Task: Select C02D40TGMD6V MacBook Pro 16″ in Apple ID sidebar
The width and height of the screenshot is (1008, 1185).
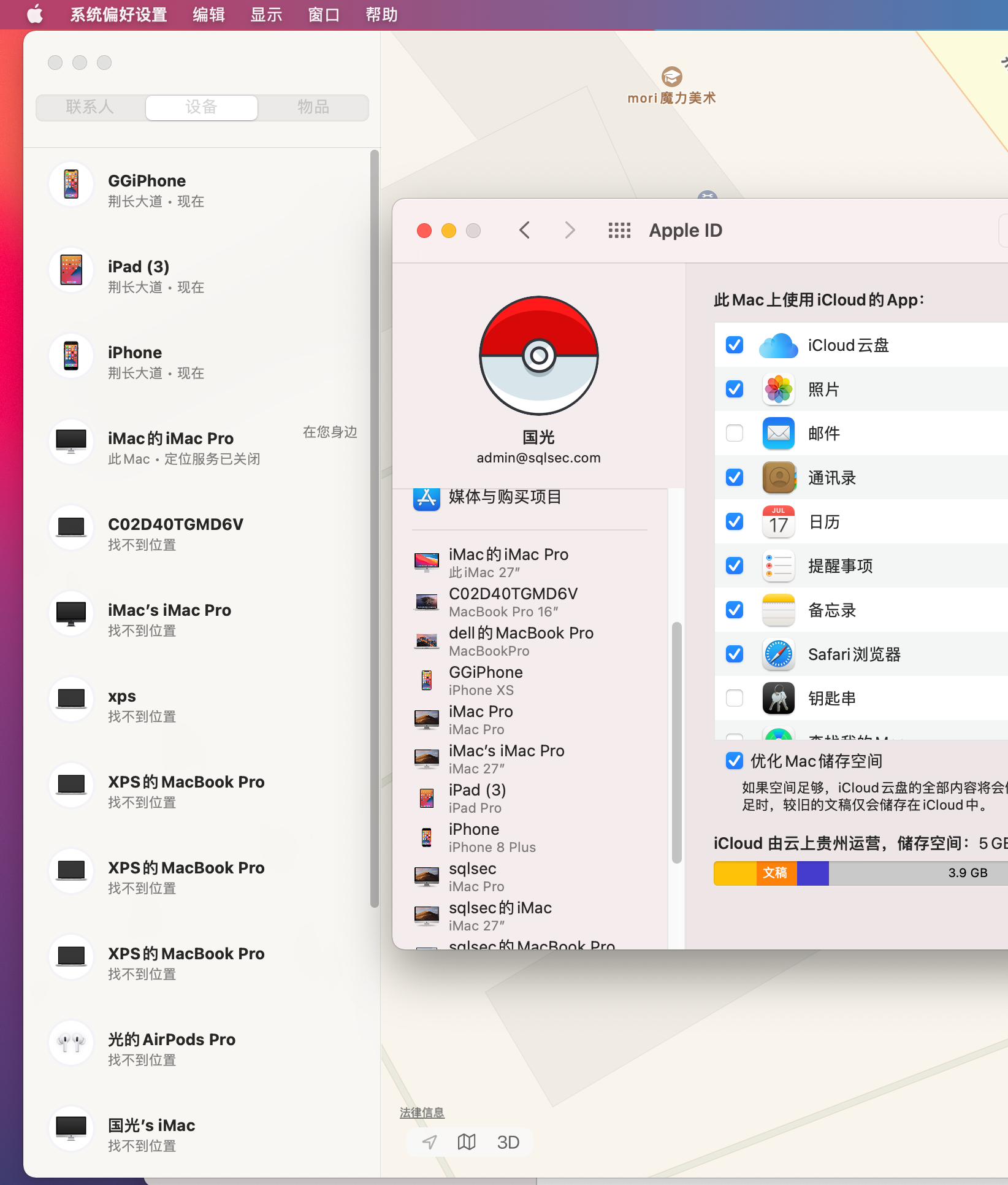Action: [x=530, y=602]
